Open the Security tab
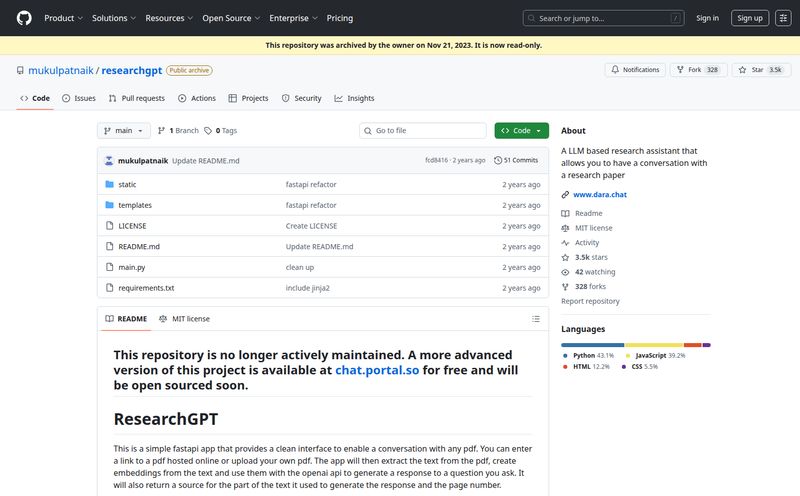Viewport: 800px width, 496px height. [302, 98]
